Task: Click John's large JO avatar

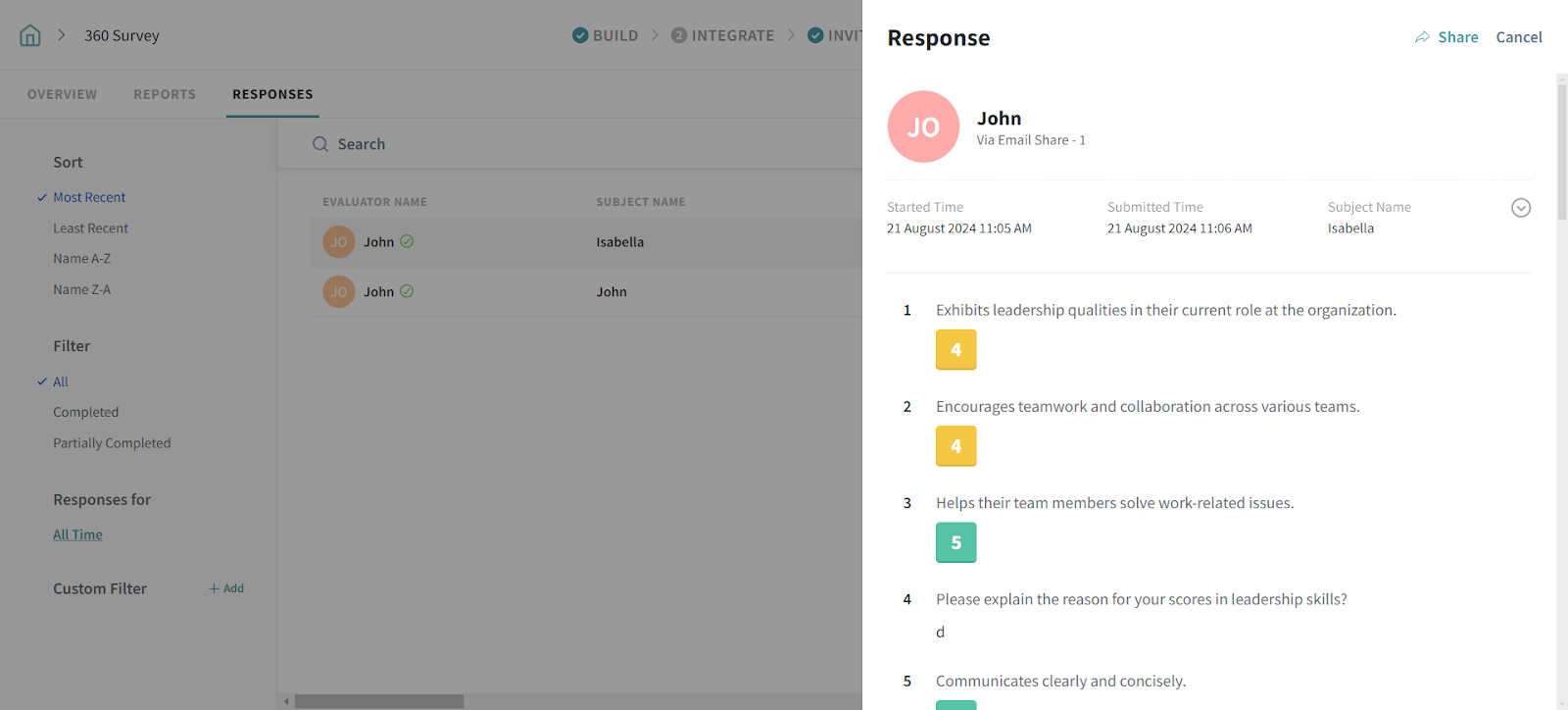Action: [923, 127]
